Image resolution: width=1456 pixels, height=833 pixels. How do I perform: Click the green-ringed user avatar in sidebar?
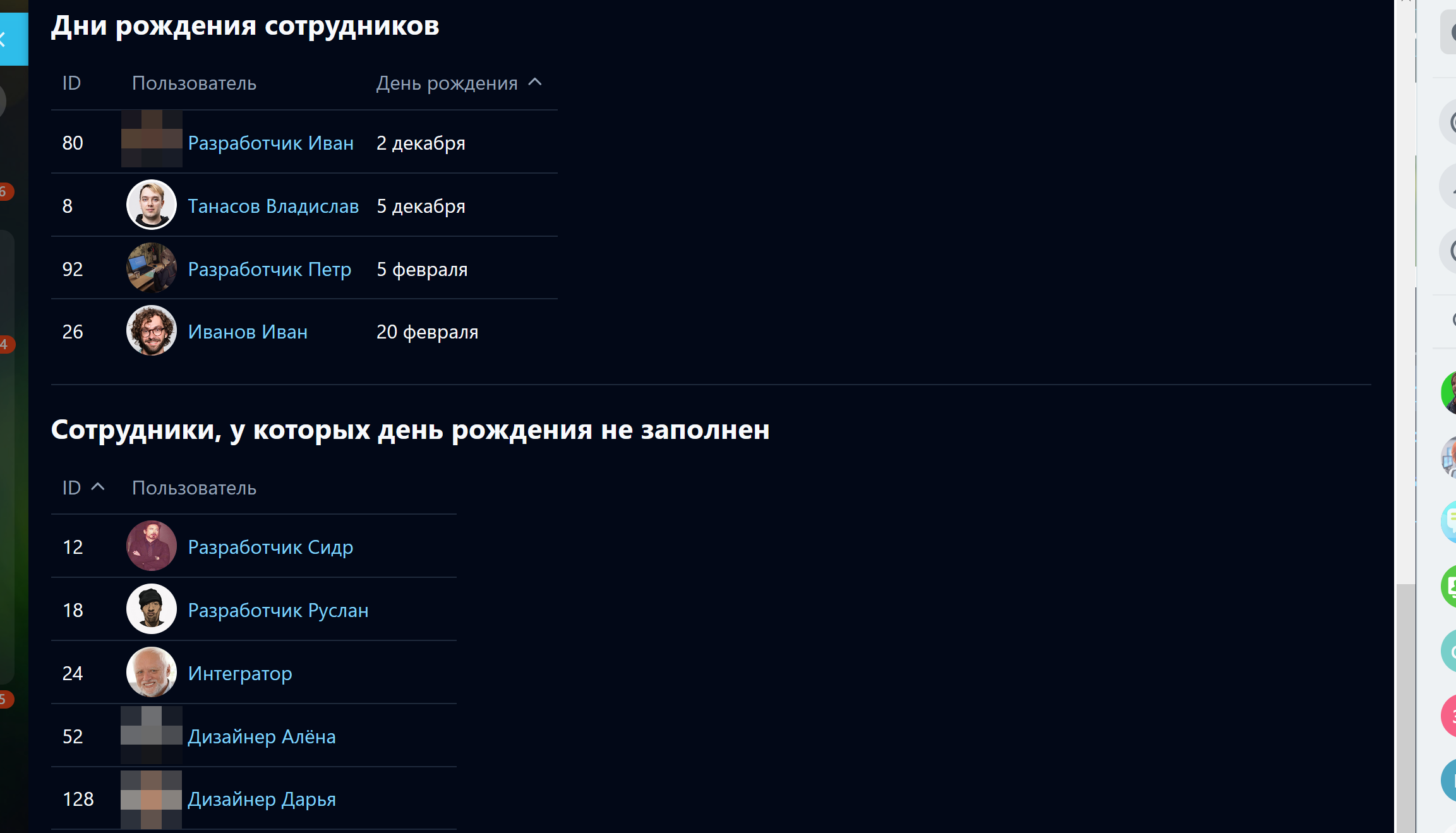(x=1449, y=392)
